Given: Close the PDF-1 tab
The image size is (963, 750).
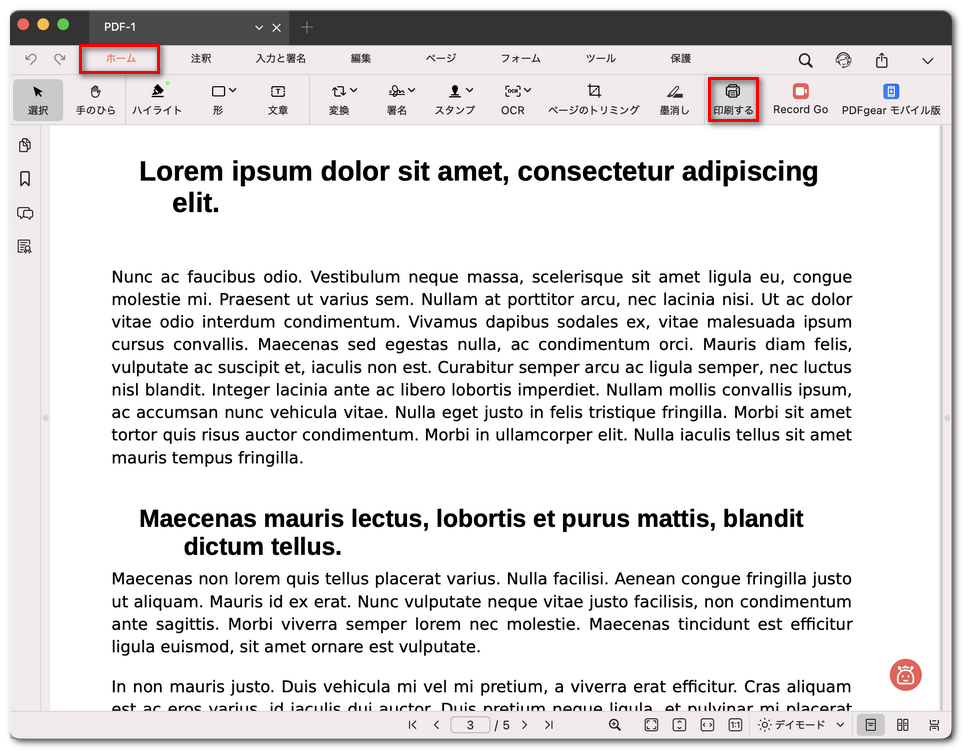Looking at the screenshot, I should tap(276, 28).
